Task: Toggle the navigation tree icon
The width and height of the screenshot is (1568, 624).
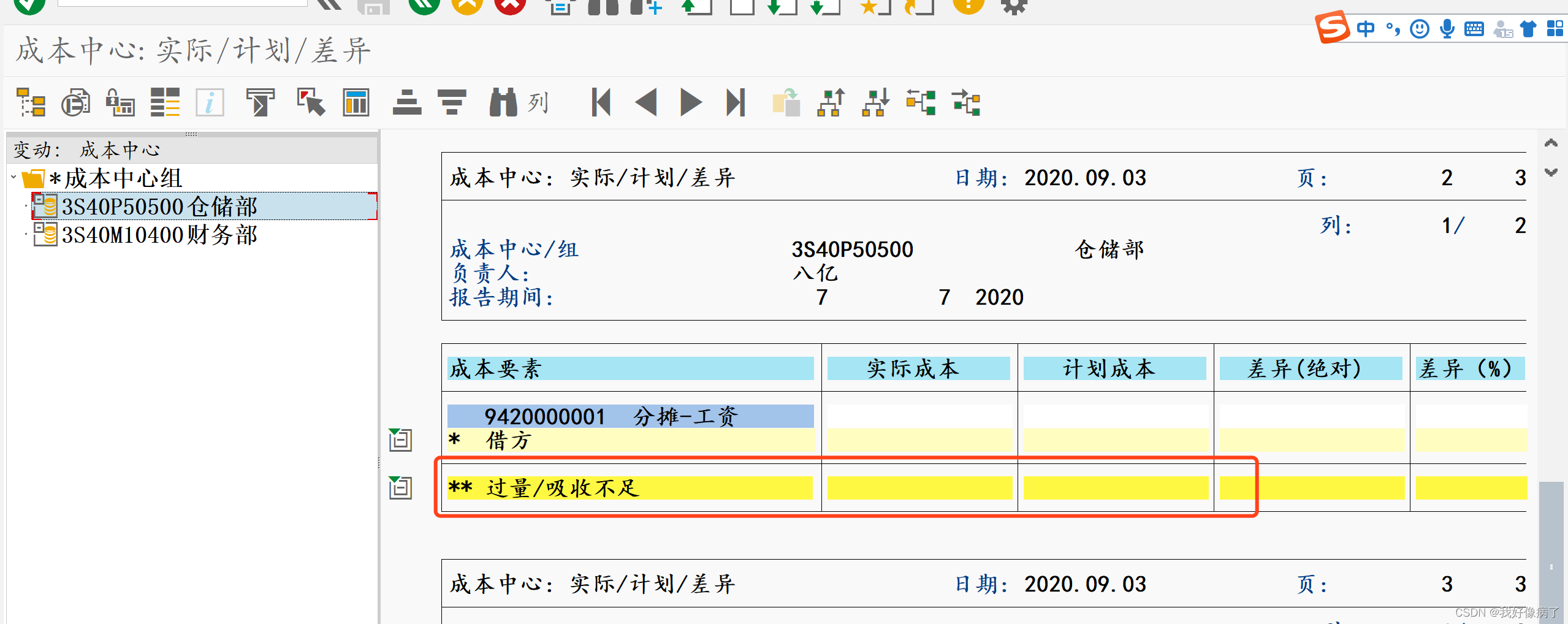Action: click(x=31, y=102)
